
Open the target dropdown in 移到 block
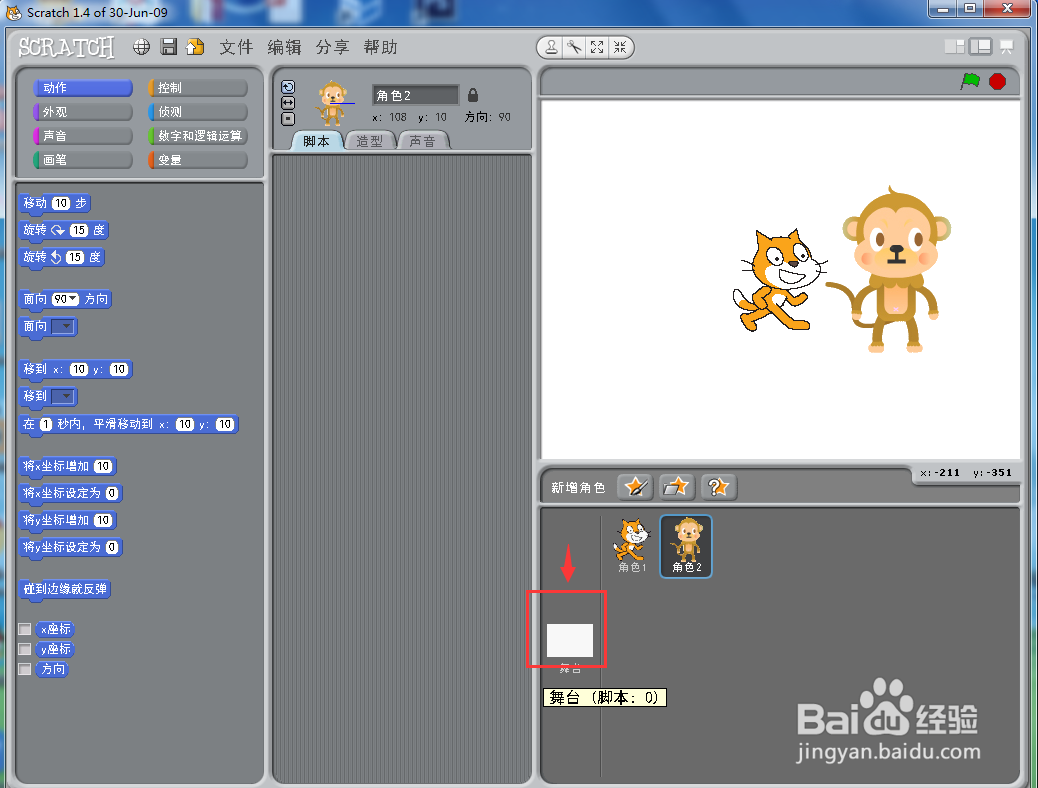tap(64, 396)
